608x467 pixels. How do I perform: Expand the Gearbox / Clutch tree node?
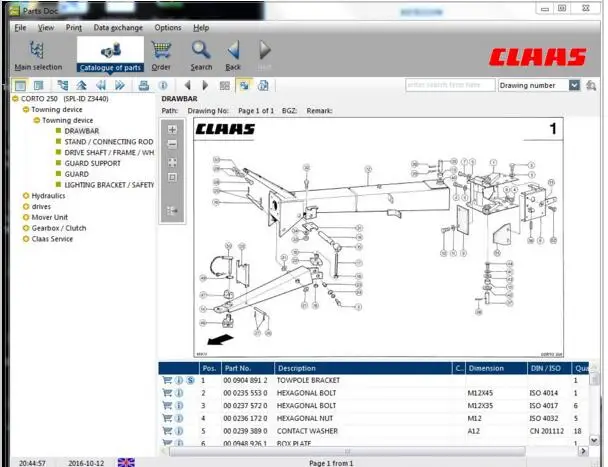25,228
